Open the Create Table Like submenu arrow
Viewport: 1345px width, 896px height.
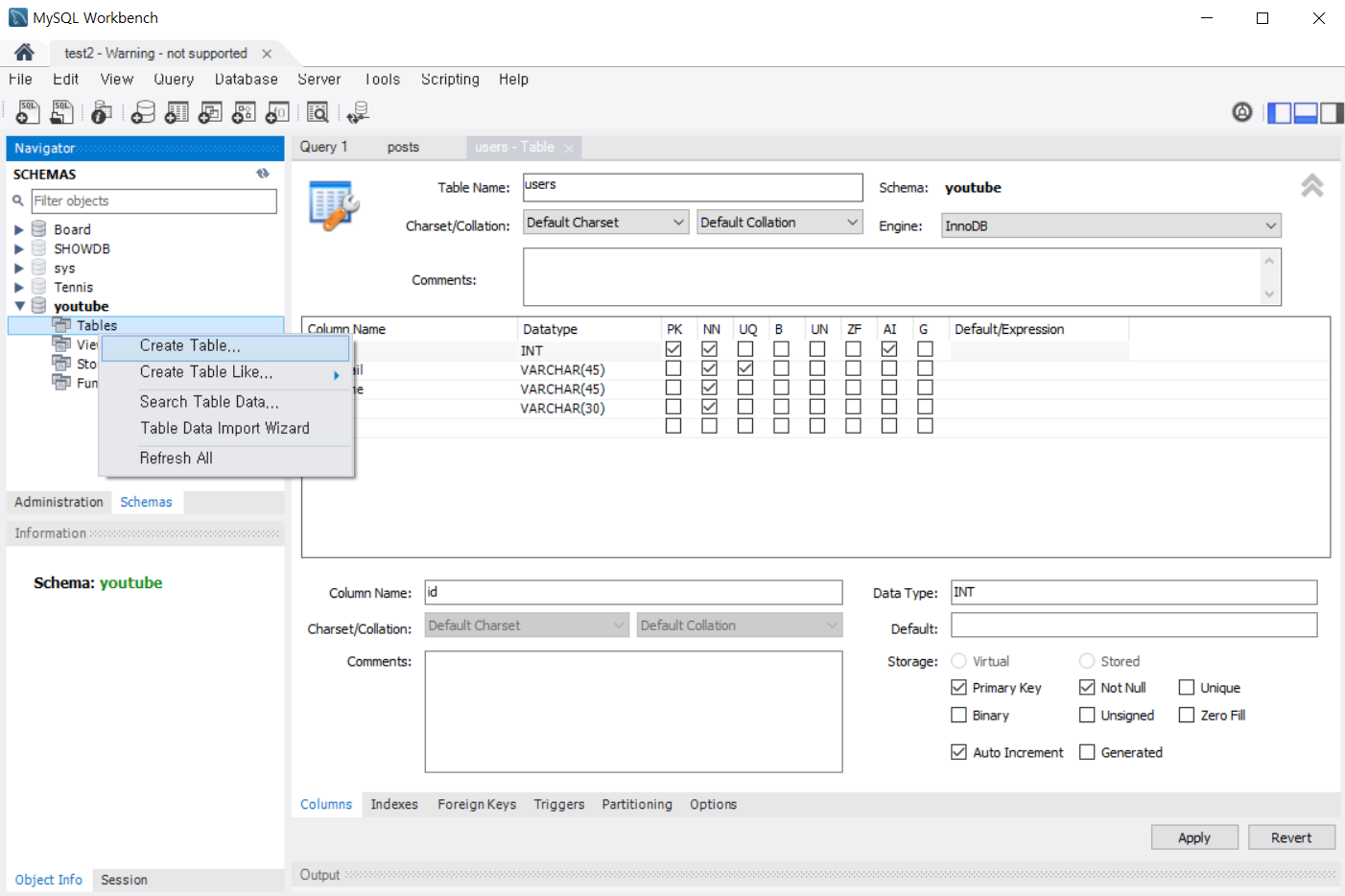pos(337,375)
